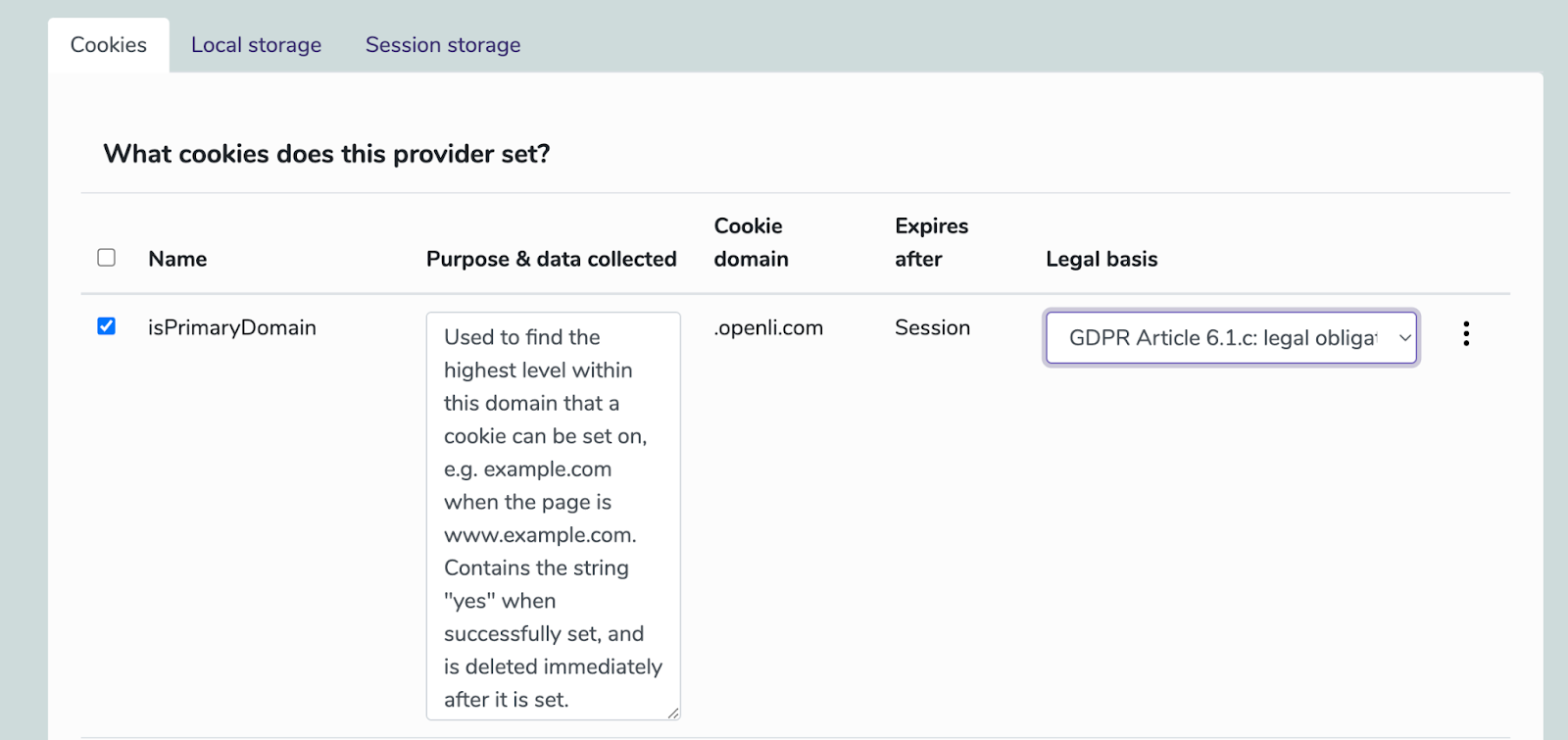The width and height of the screenshot is (1568, 740).
Task: Switch to the Local storage tab
Action: coord(256,45)
